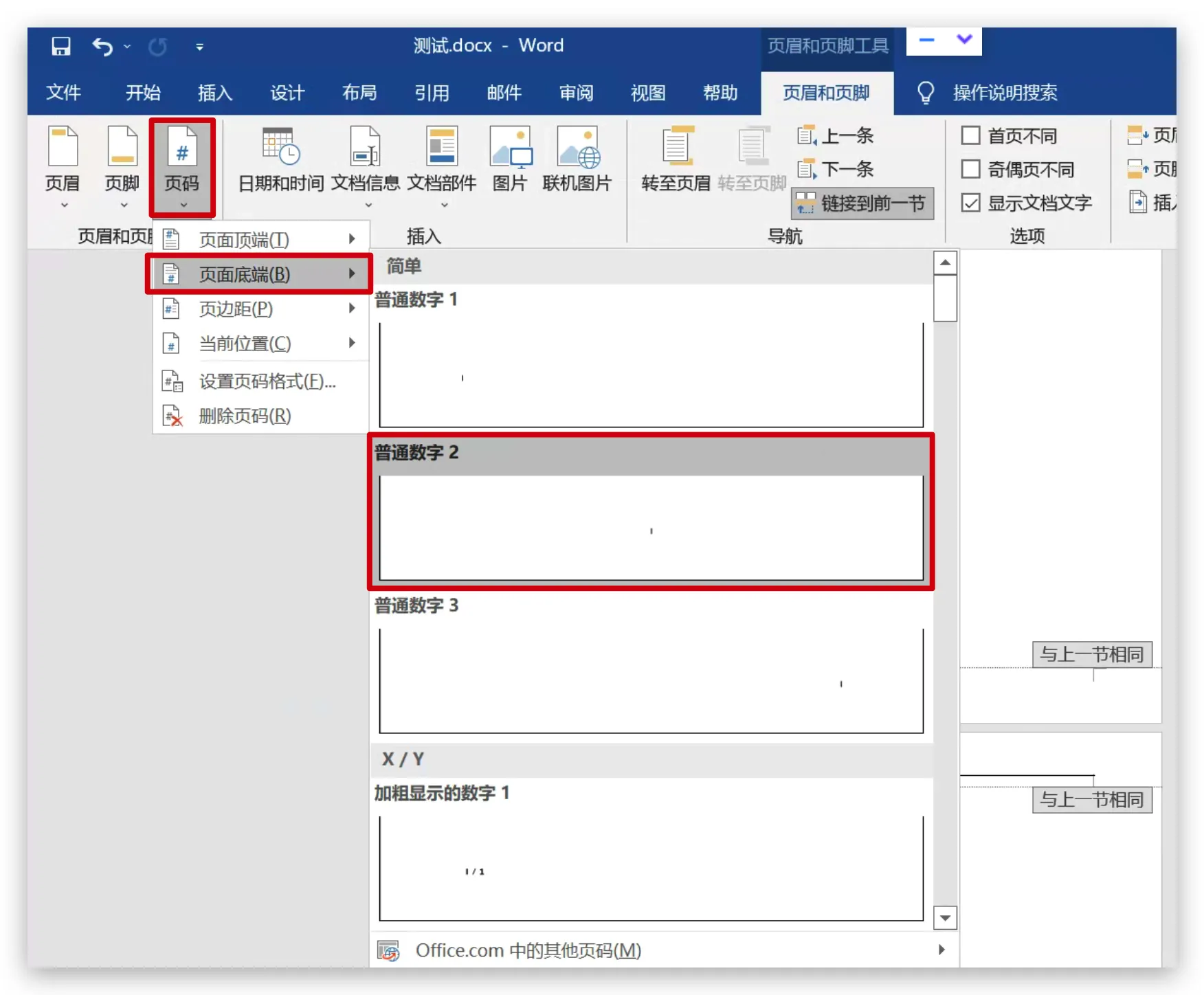
Task: Open the File (文件) tab
Action: (x=64, y=93)
